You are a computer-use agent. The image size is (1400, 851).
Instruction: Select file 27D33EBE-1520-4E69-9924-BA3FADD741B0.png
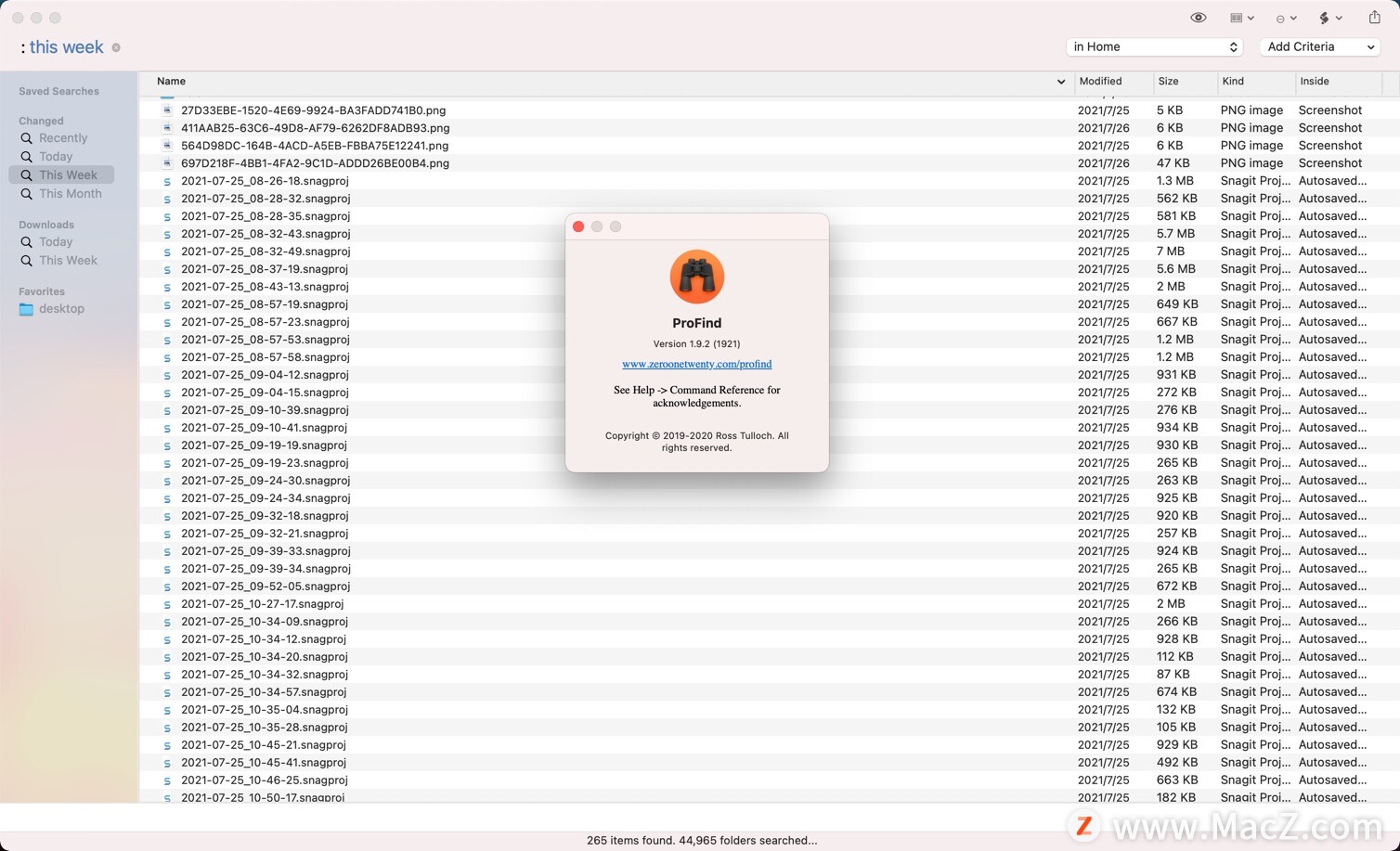tap(313, 110)
